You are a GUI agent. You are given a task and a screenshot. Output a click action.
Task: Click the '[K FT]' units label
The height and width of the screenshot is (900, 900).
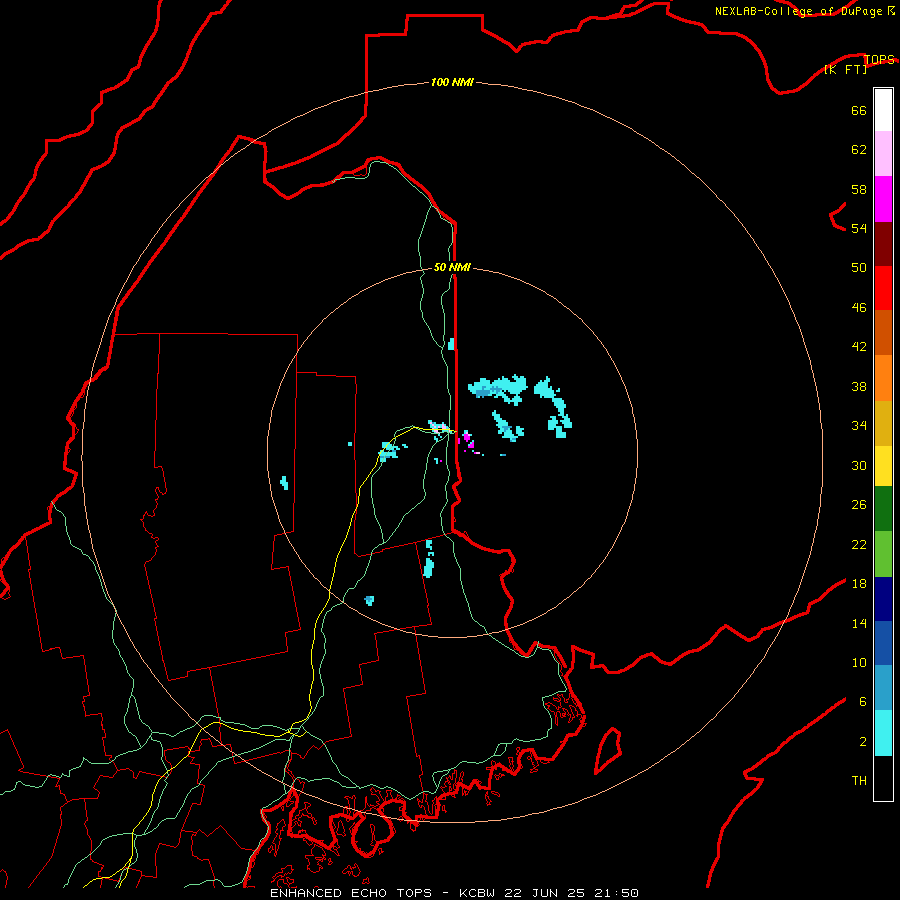[845, 70]
